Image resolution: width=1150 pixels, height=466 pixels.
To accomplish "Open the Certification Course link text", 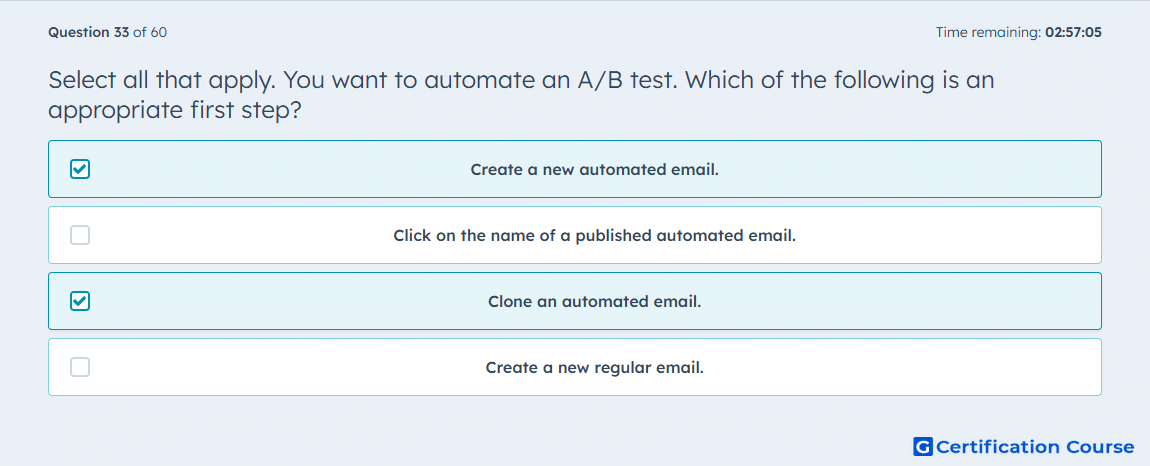I will coord(1035,446).
